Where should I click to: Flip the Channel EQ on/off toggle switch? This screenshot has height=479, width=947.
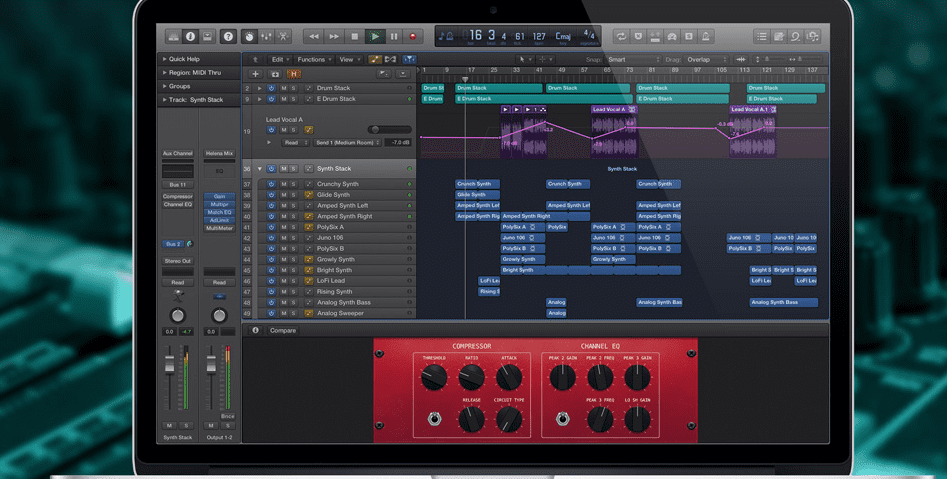[562, 419]
